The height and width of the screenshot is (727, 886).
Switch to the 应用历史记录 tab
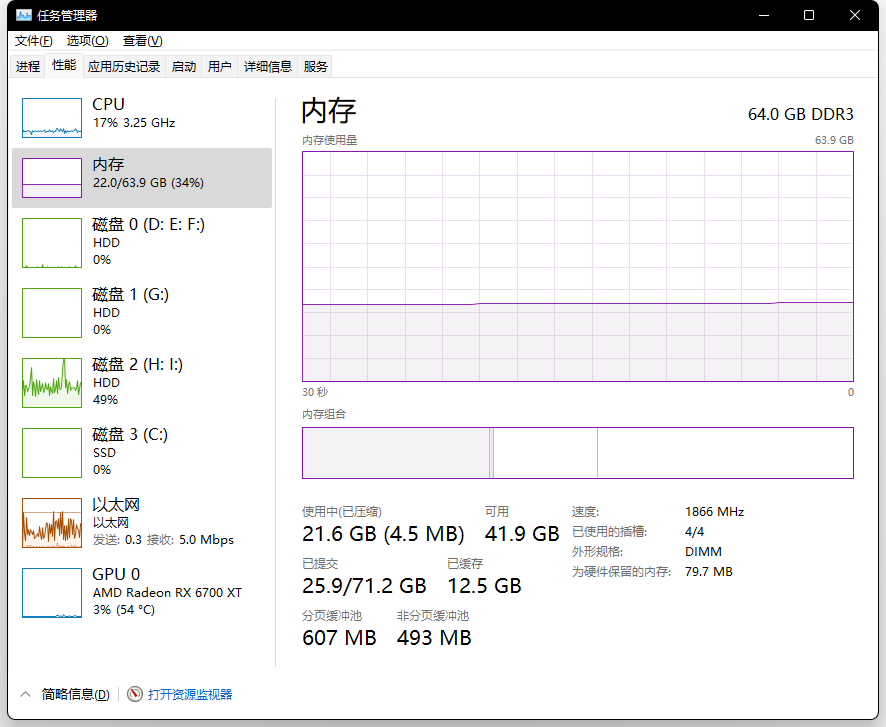pyautogui.click(x=124, y=67)
